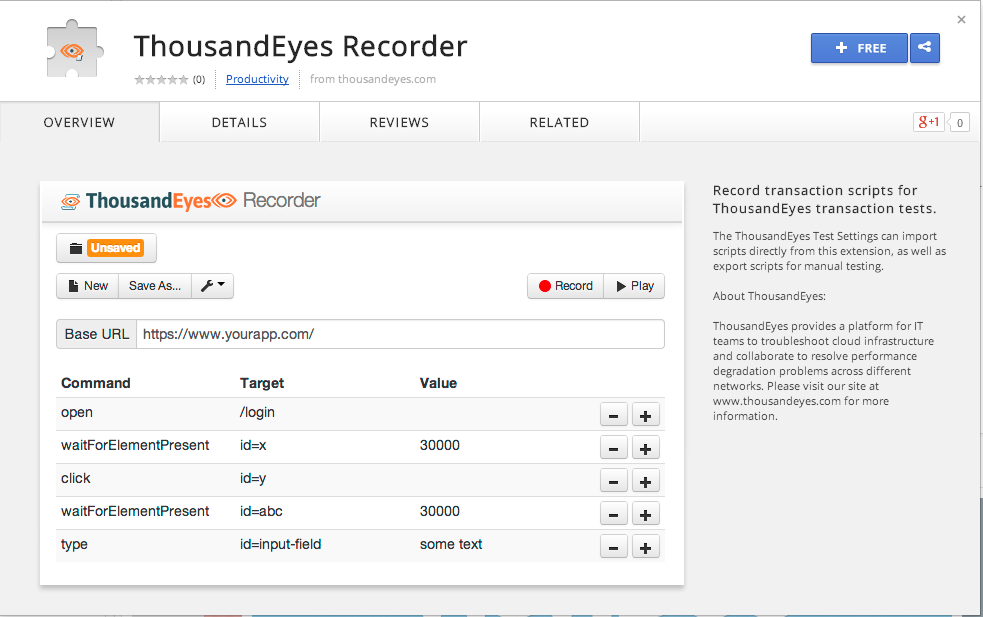The image size is (983, 617).
Task: Click the Command column header
Action: pyautogui.click(x=96, y=383)
